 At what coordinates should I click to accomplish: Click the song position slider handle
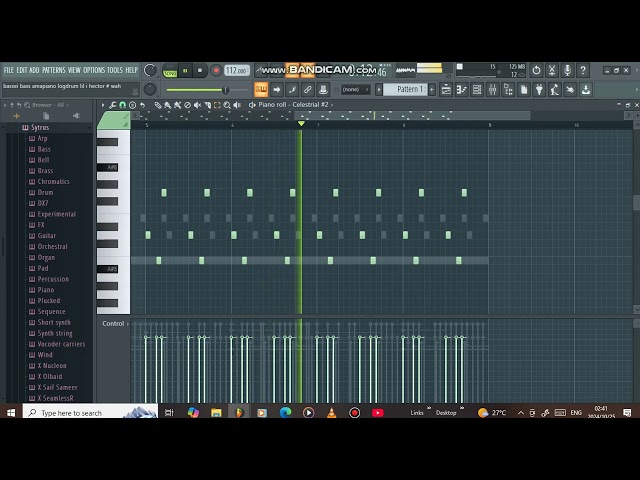225,90
